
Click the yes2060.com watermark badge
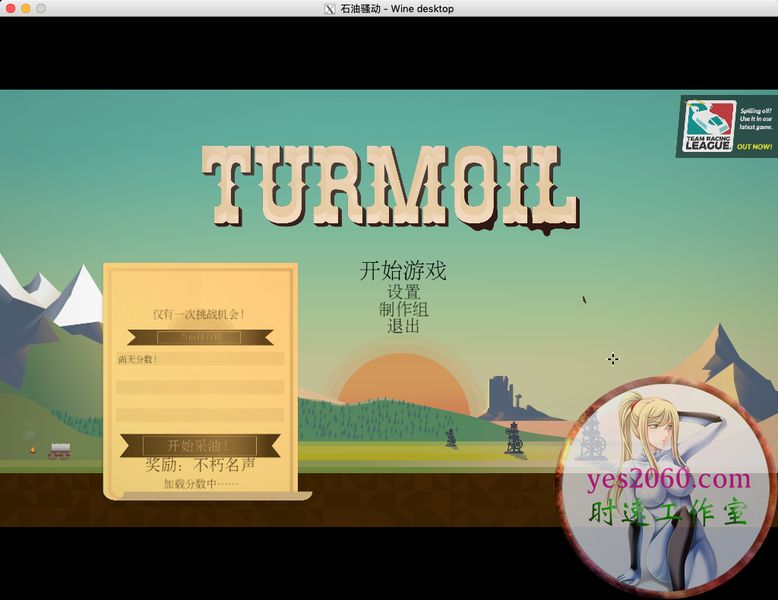[x=666, y=488]
